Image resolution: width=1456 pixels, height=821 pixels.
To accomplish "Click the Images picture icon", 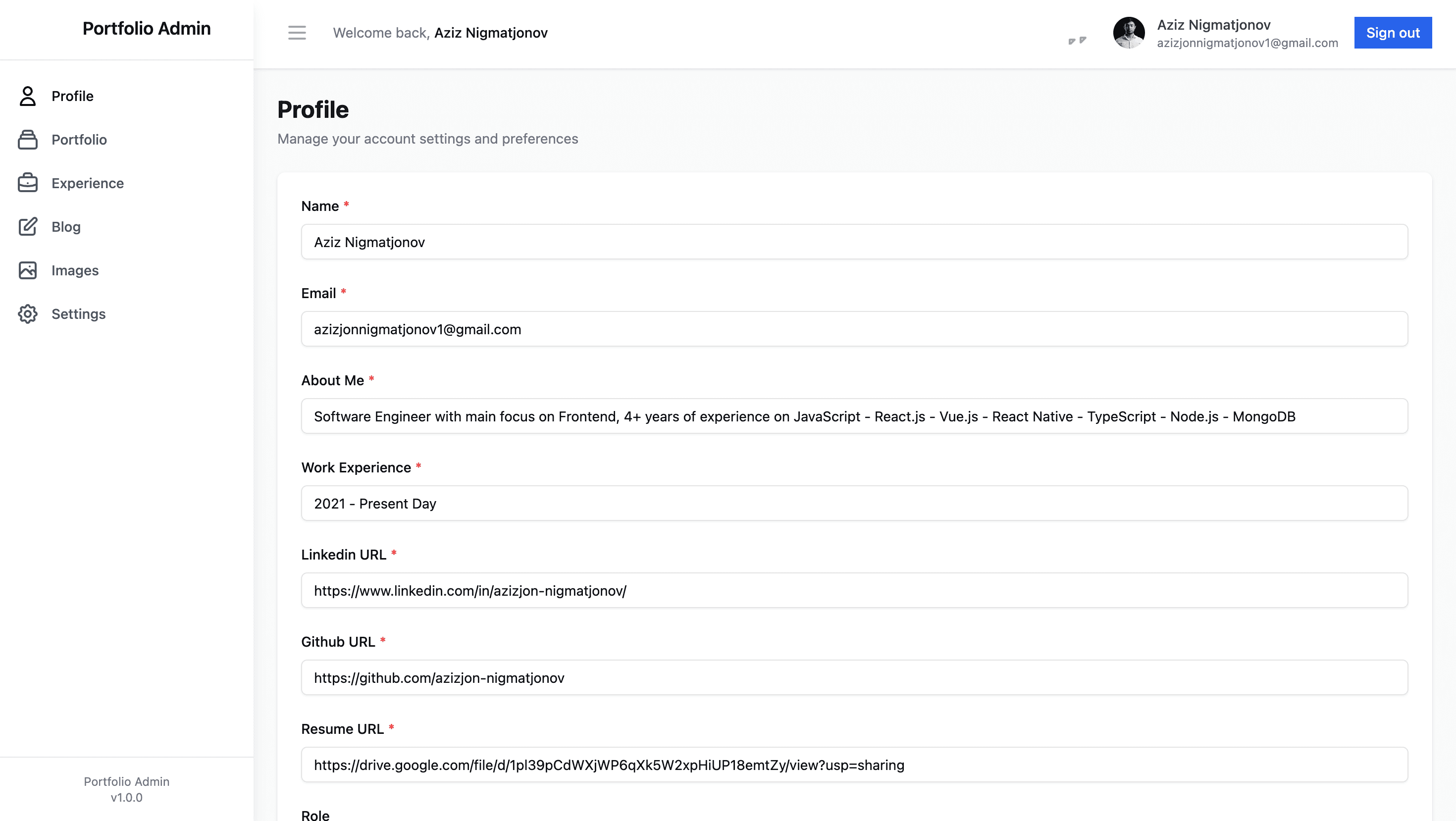I will pyautogui.click(x=27, y=270).
